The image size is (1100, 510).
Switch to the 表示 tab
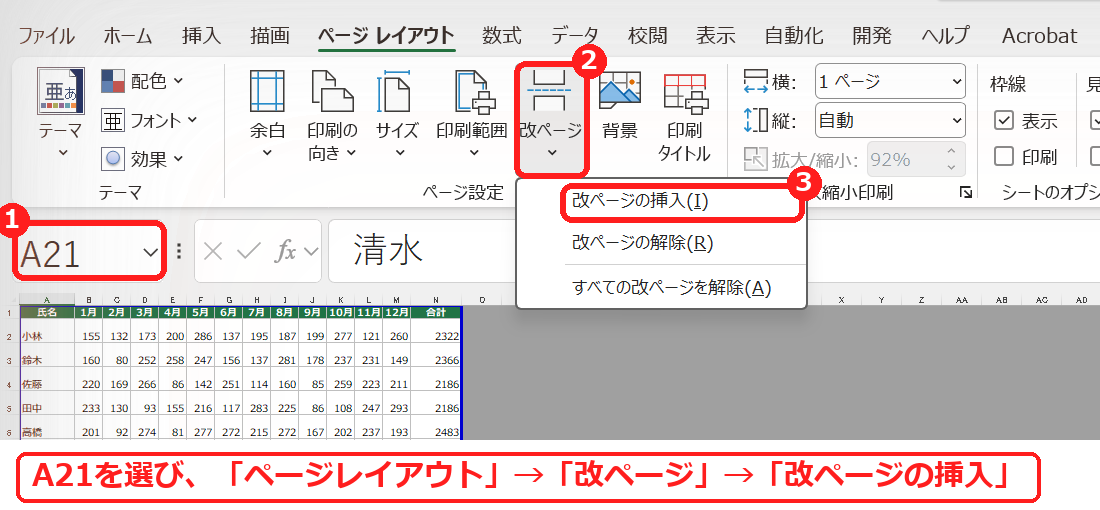(716, 35)
